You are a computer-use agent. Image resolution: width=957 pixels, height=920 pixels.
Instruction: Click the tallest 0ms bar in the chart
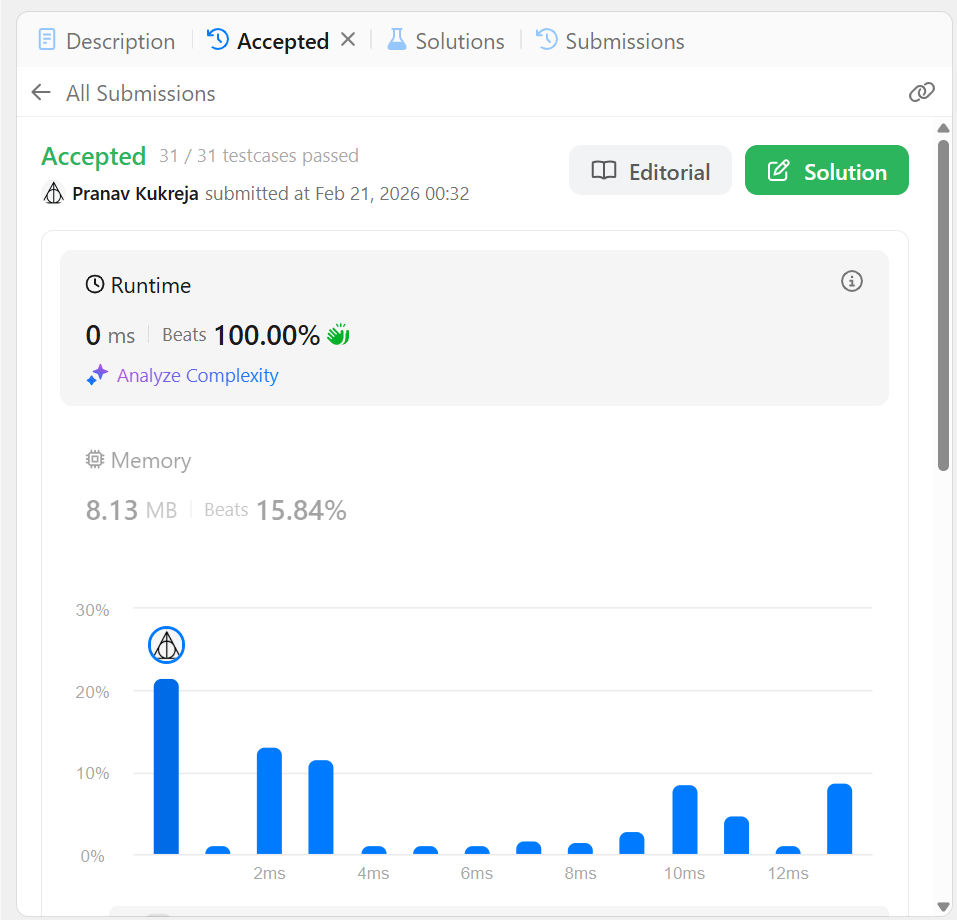point(166,766)
